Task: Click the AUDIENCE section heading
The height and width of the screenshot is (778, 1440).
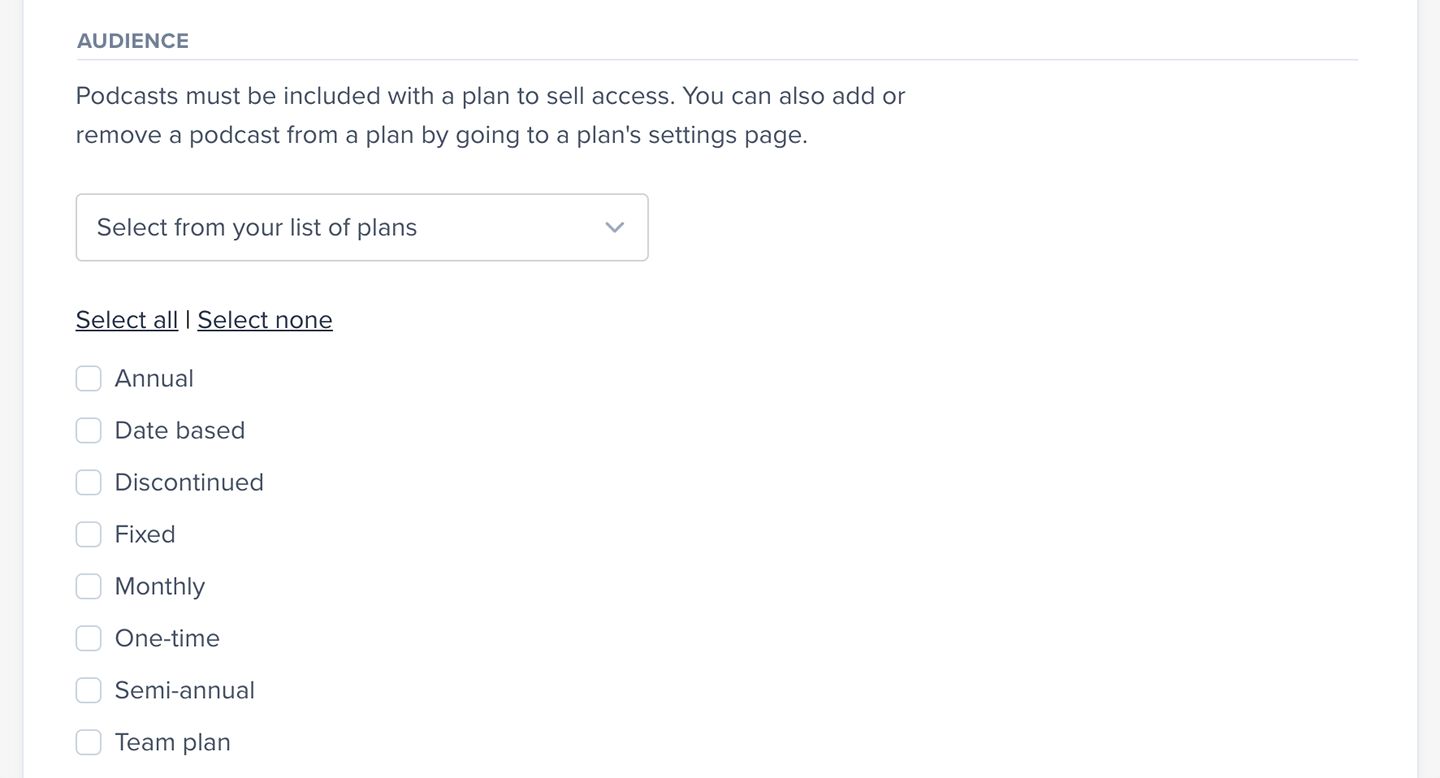Action: pyautogui.click(x=133, y=41)
